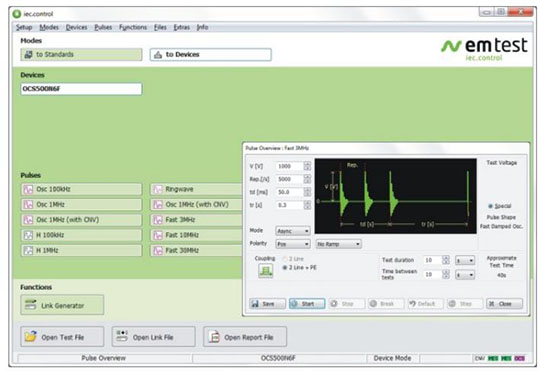The height and width of the screenshot is (371, 540).
Task: Close the Pulse Overview panel via Close
Action: (505, 304)
